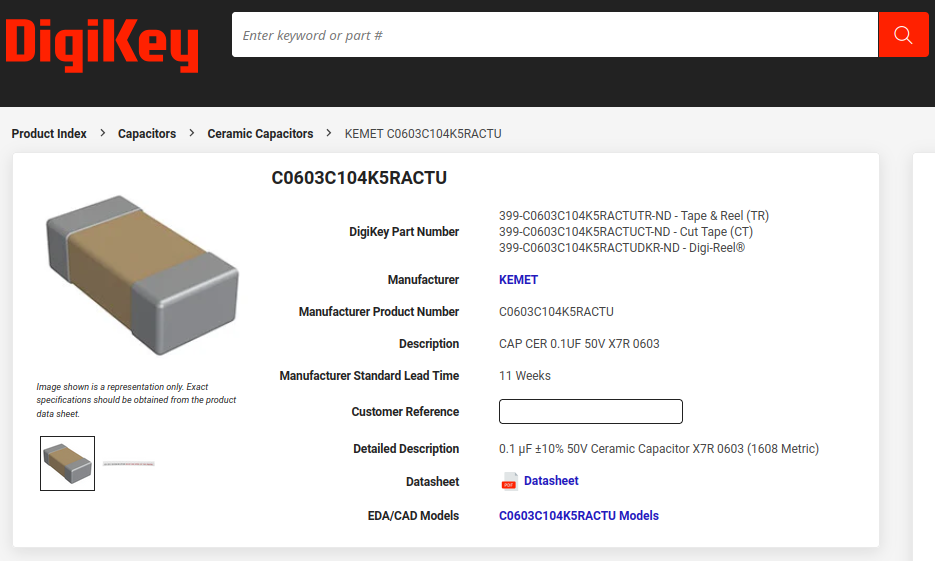Screen dimensions: 935x561
Task: Click the C0603C104K5RACTU product title heading
Action: 359,178
